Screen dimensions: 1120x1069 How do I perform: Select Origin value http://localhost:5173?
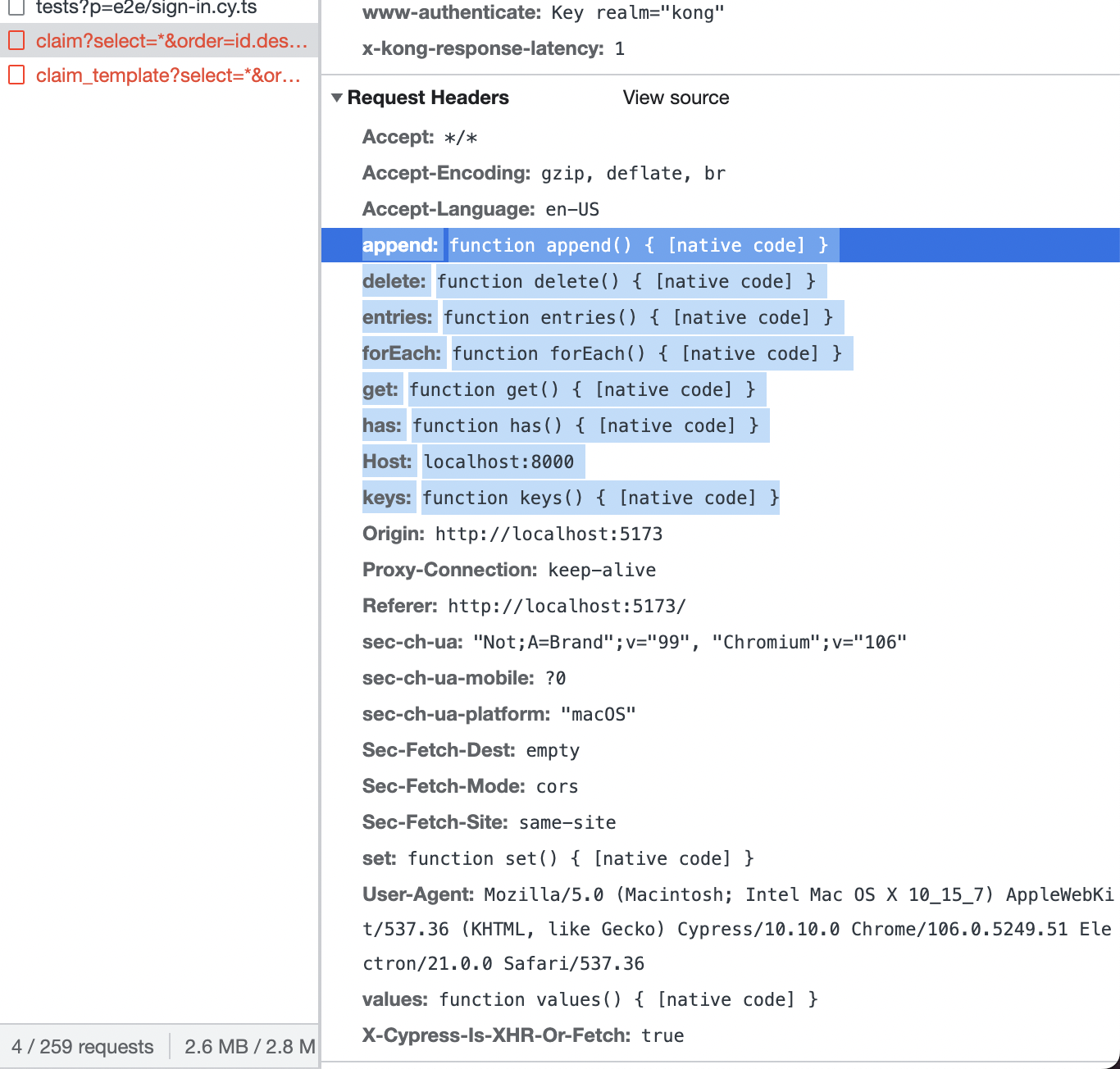tap(549, 534)
